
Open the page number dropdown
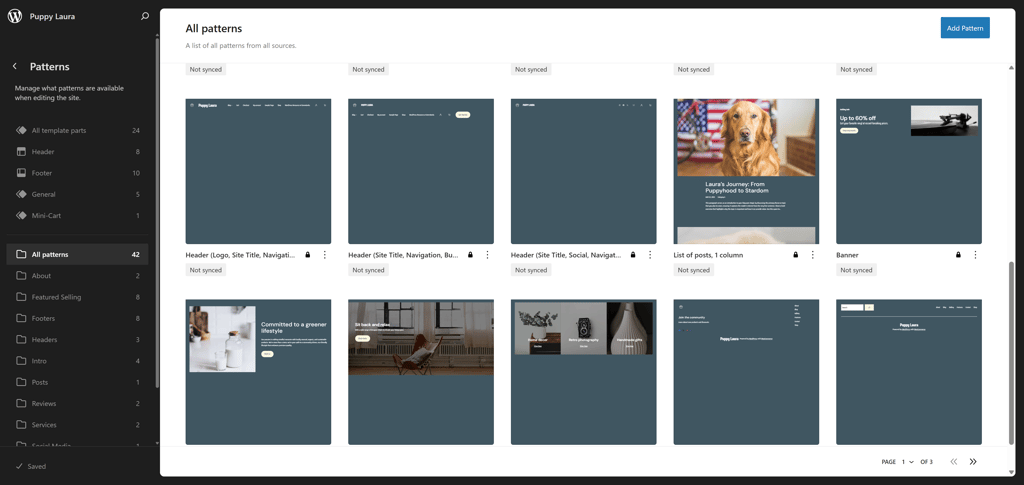tap(908, 462)
